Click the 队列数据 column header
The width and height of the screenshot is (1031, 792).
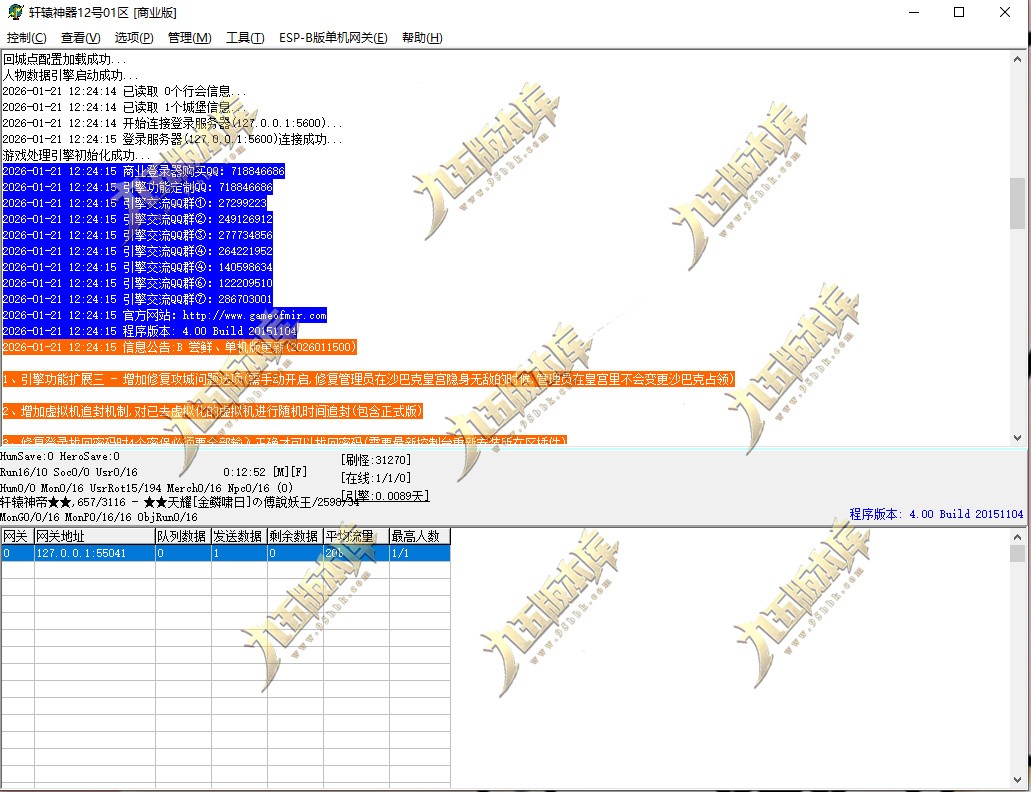[x=183, y=536]
